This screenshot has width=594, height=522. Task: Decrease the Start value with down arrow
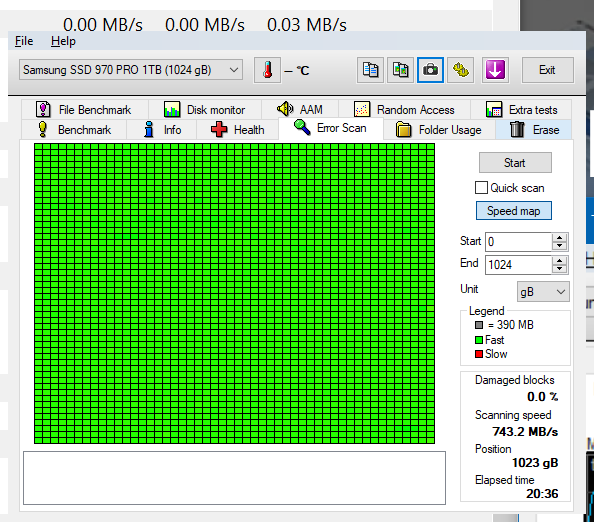[x=560, y=246]
